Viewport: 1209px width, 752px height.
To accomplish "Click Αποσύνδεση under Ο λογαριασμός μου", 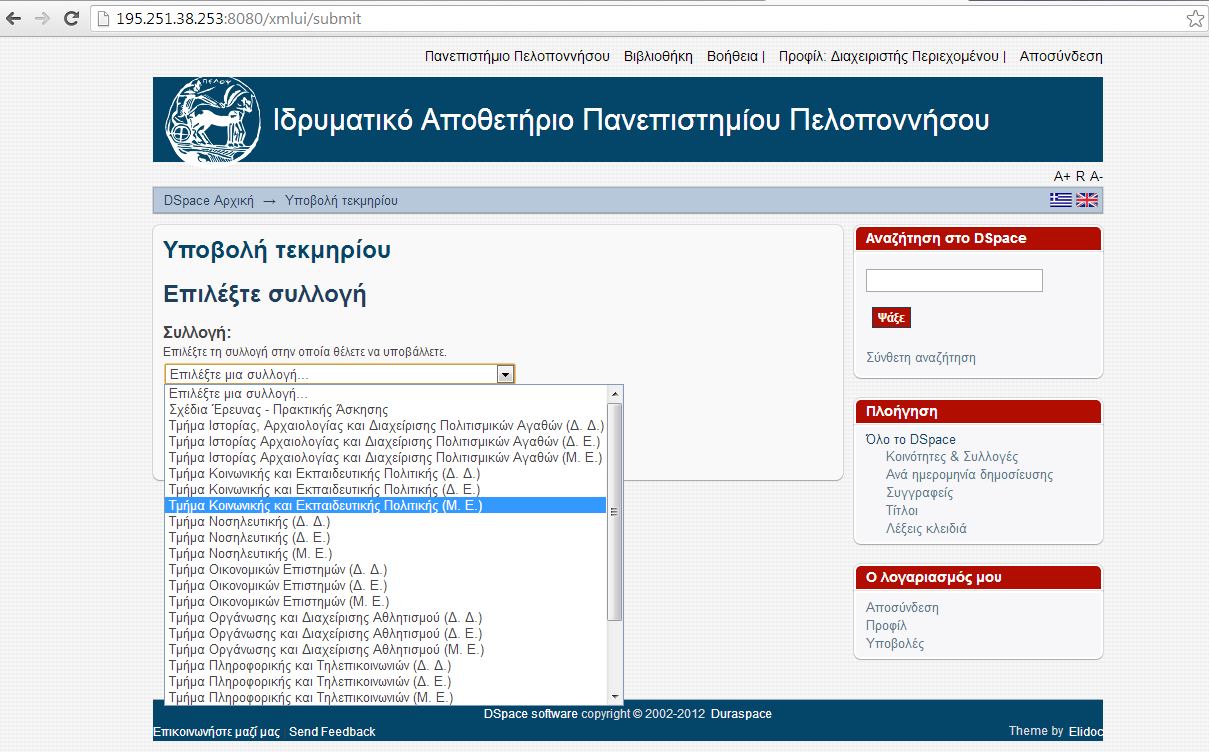I will click(x=902, y=608).
